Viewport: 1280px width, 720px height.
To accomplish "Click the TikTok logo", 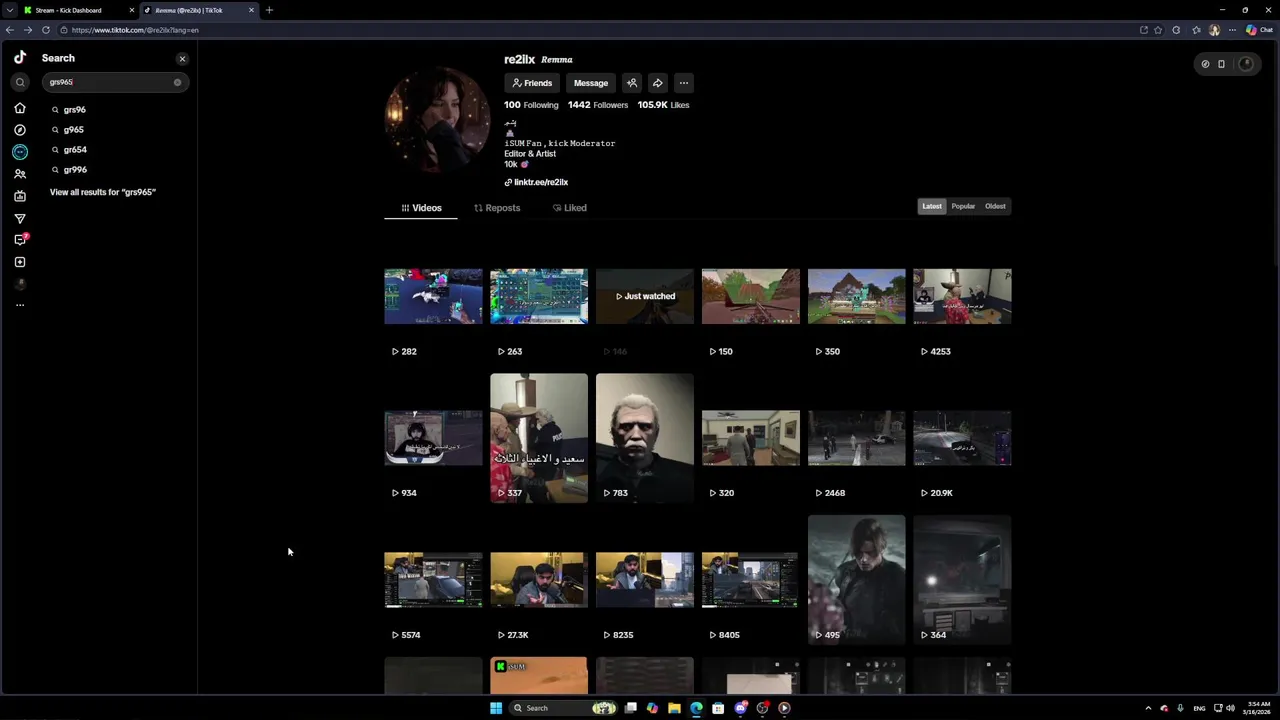I will pos(20,57).
